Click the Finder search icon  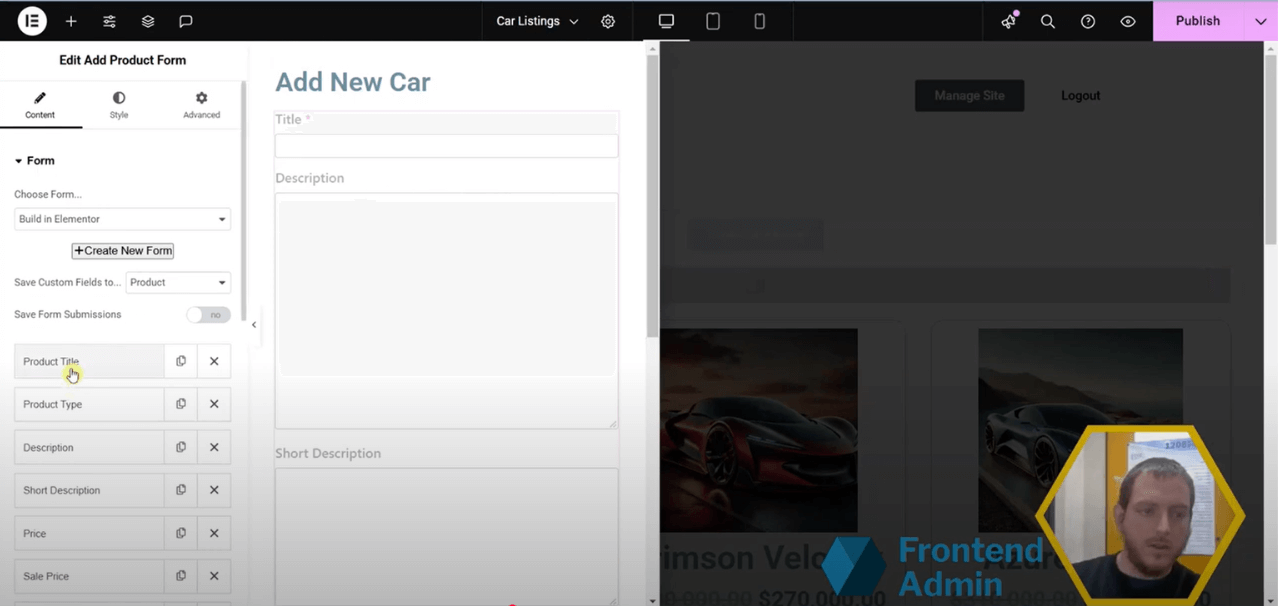click(x=1048, y=21)
